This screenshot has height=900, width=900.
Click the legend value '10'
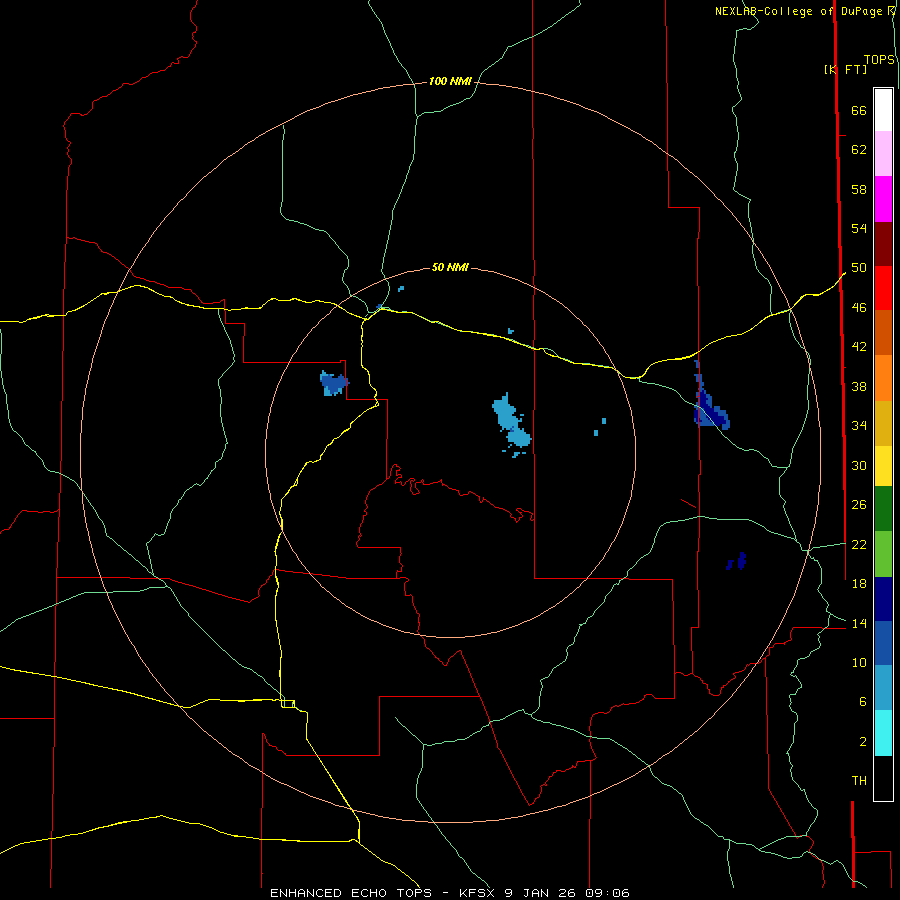[x=859, y=662]
